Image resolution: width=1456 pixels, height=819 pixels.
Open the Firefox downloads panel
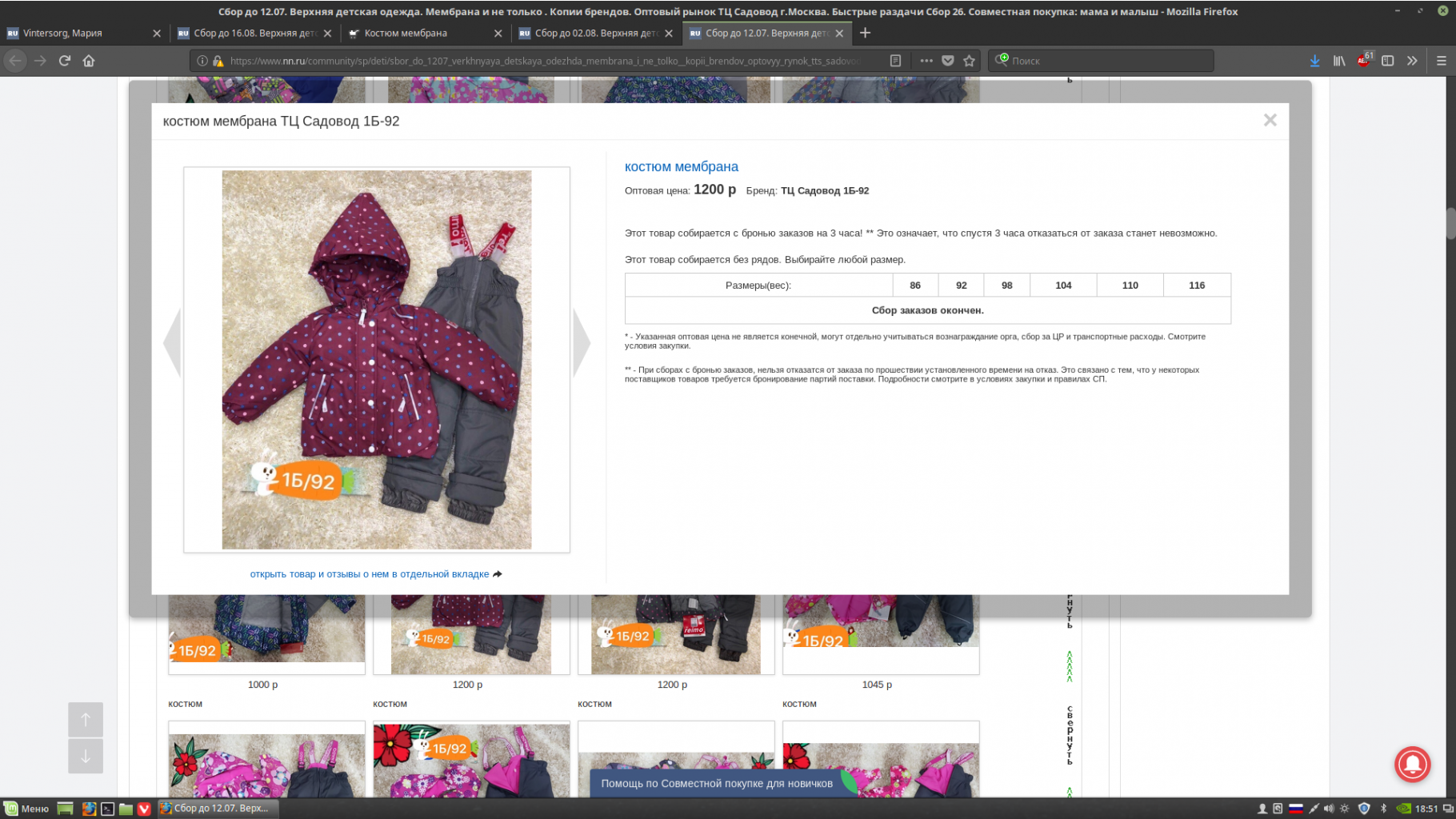1314,61
